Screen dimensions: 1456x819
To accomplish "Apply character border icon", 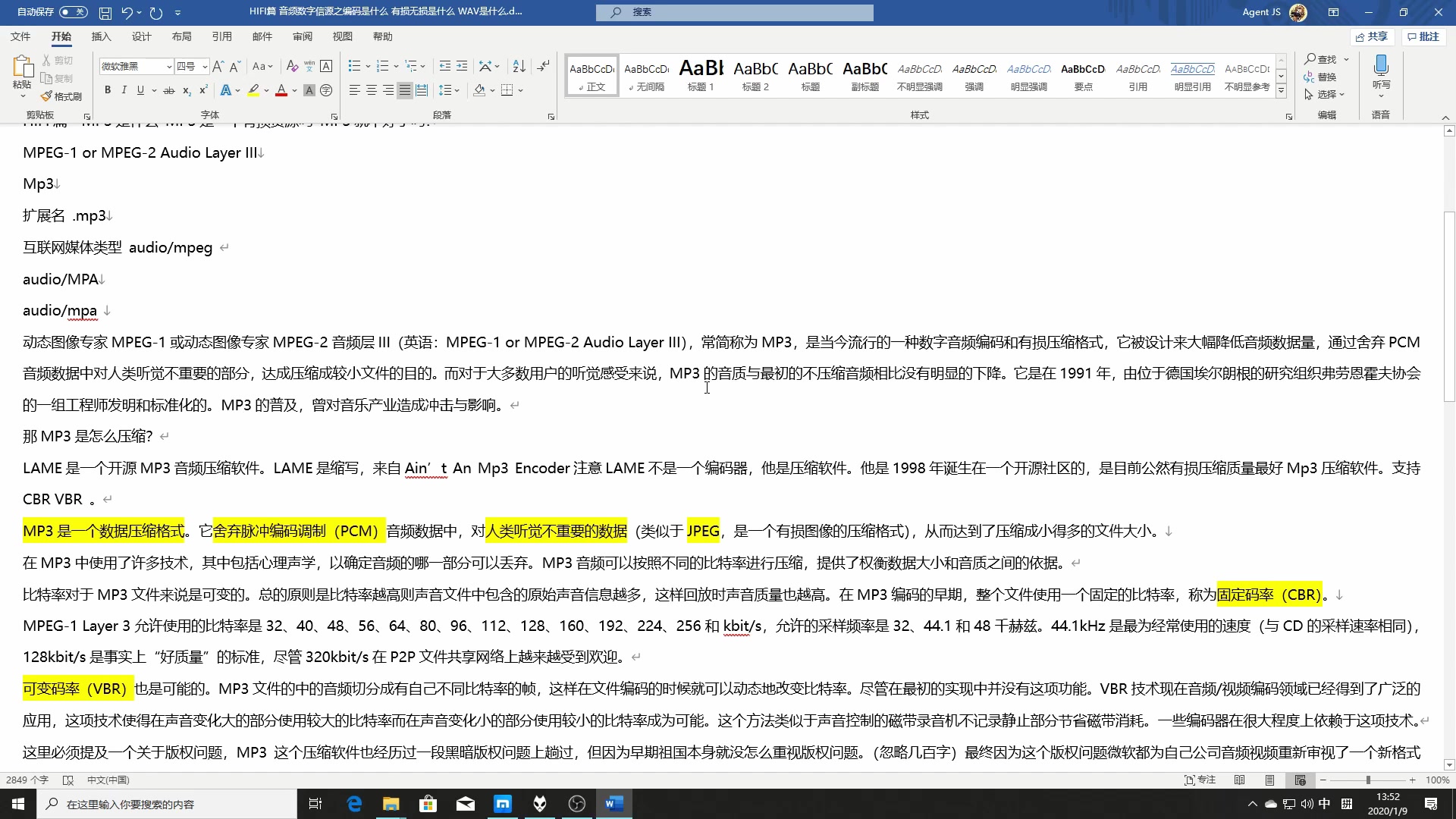I will [326, 67].
